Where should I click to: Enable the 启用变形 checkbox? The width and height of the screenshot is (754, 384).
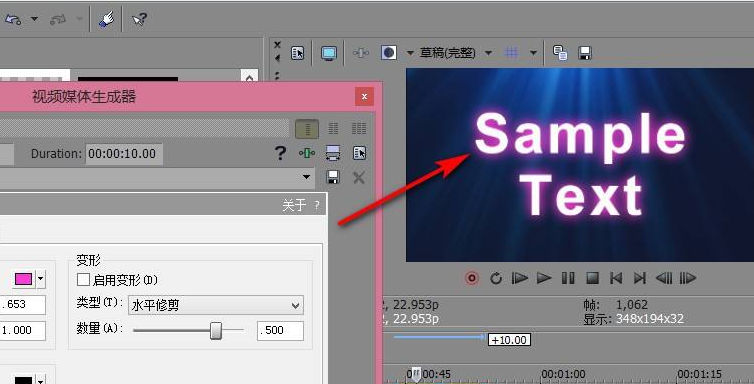pos(84,279)
